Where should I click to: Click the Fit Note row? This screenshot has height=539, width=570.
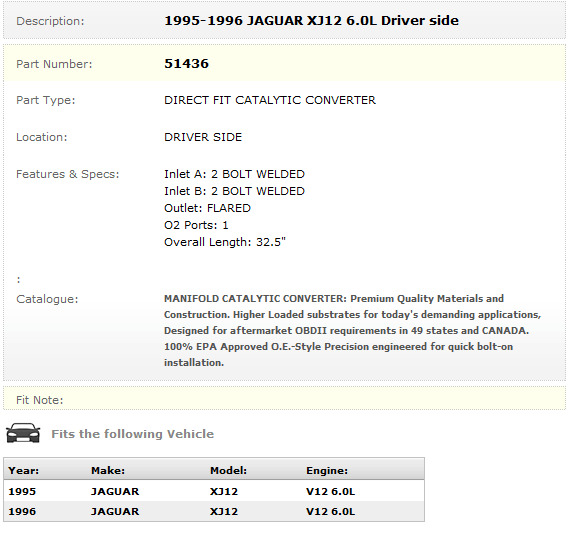pos(285,398)
